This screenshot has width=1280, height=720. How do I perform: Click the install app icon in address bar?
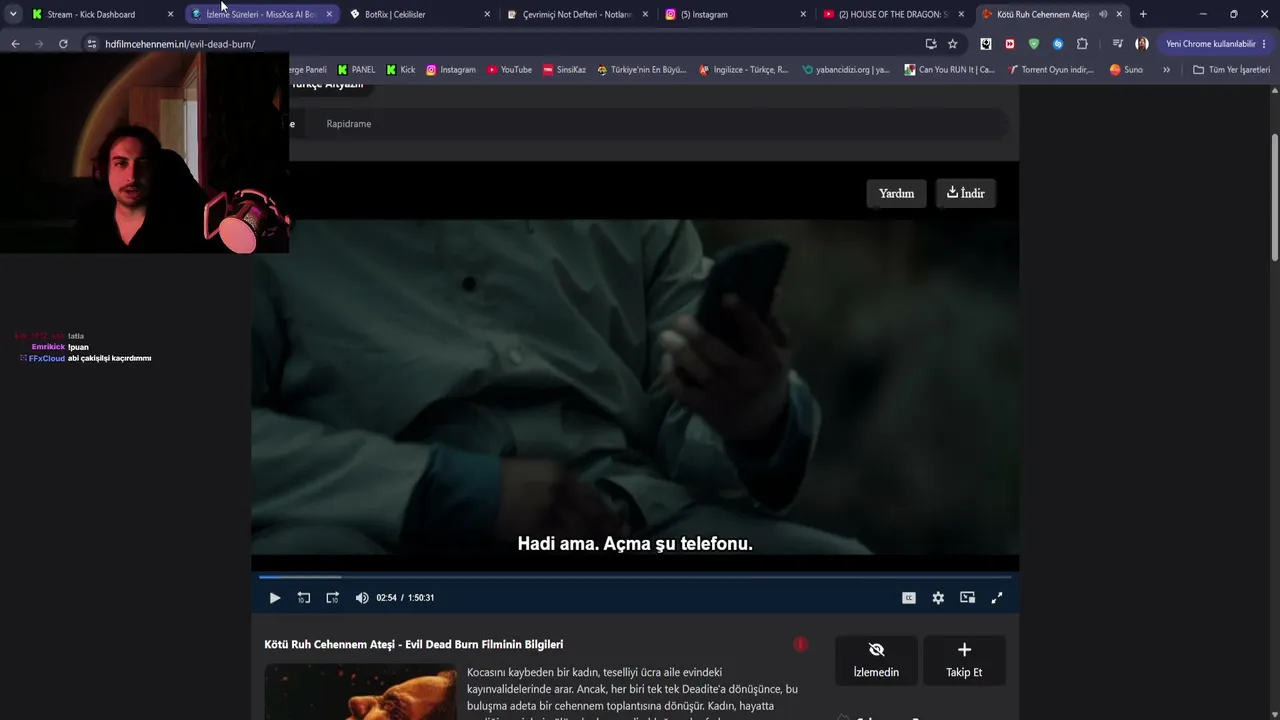(x=931, y=44)
